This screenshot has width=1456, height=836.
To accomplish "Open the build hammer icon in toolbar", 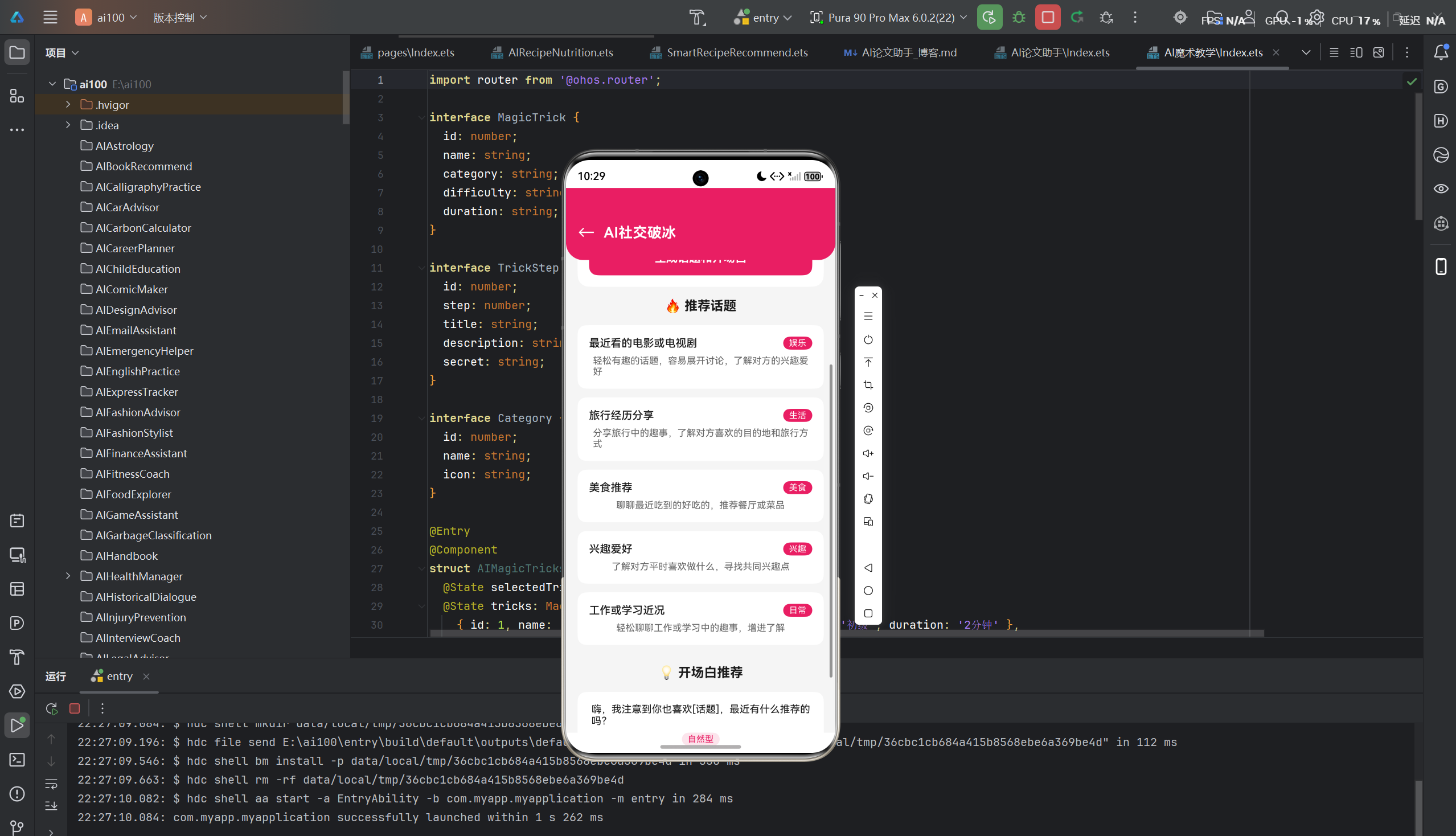I will pos(697,17).
